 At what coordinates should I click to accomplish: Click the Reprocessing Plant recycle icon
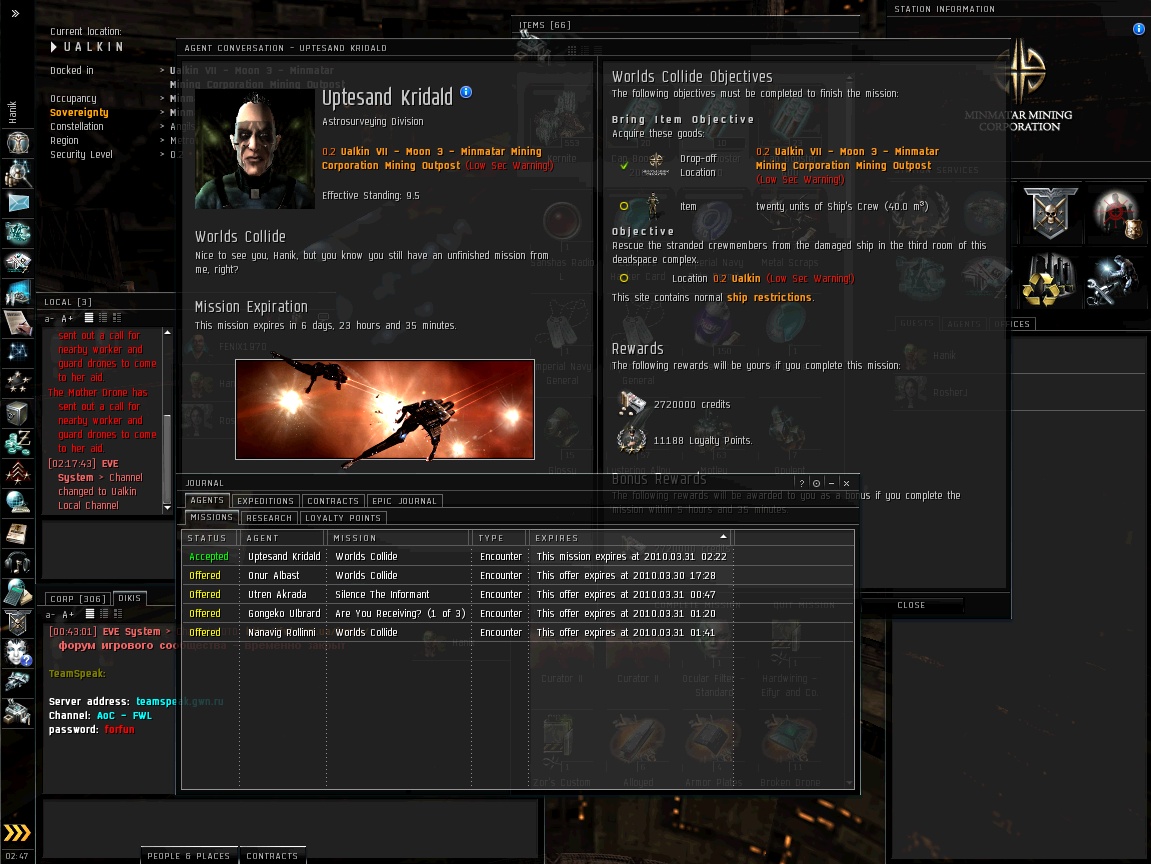[1049, 281]
